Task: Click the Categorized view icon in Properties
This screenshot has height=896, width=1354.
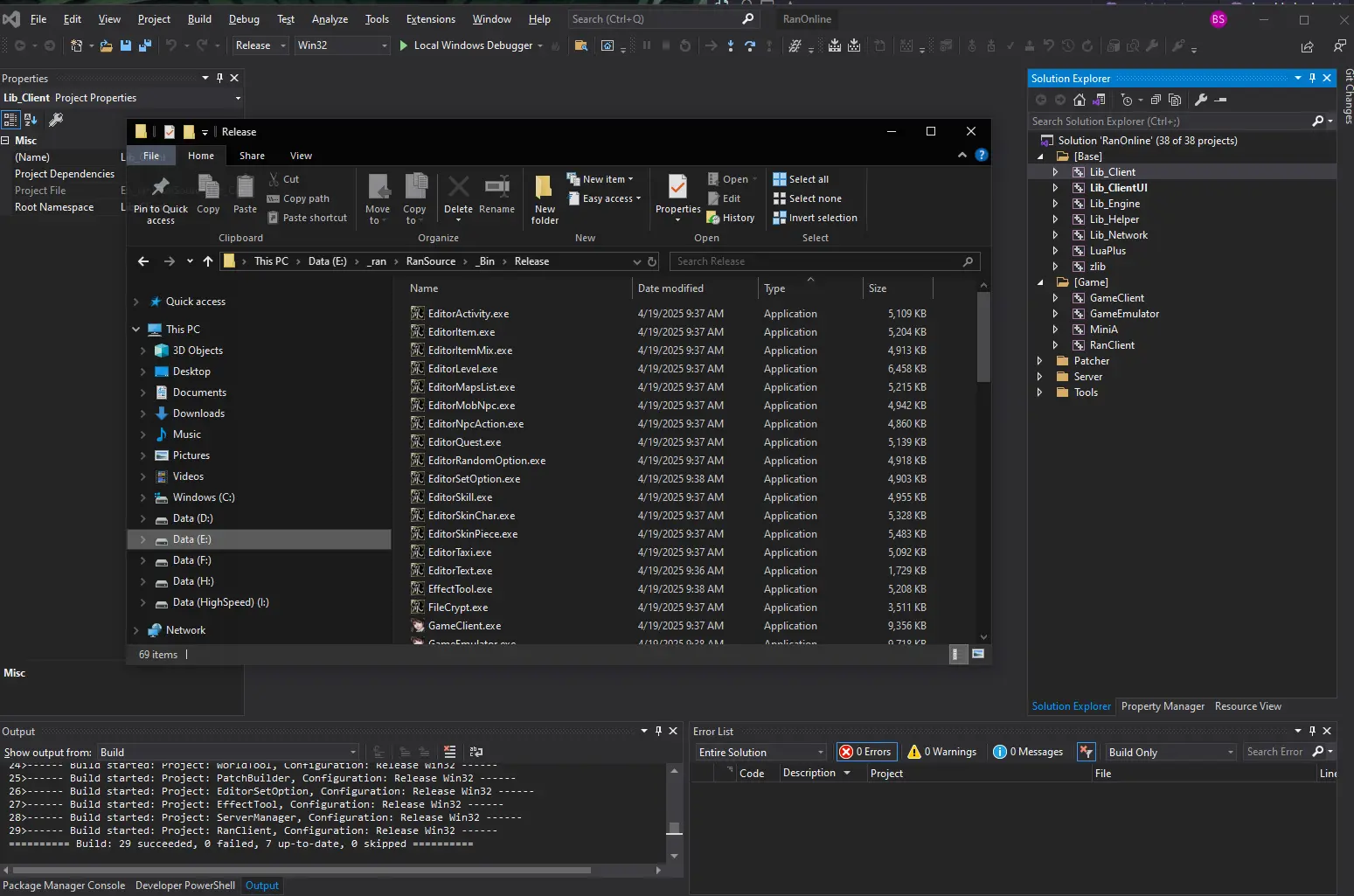Action: pos(10,120)
